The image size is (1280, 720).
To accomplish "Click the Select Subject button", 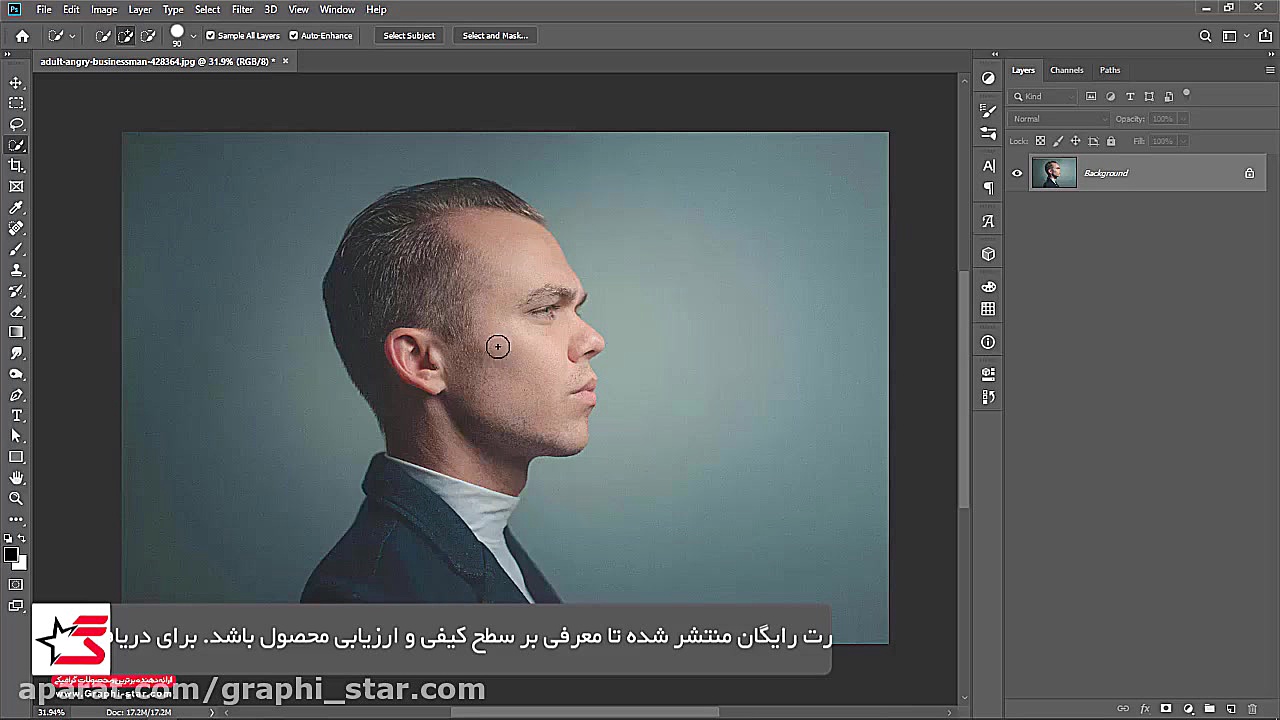I will pos(408,35).
